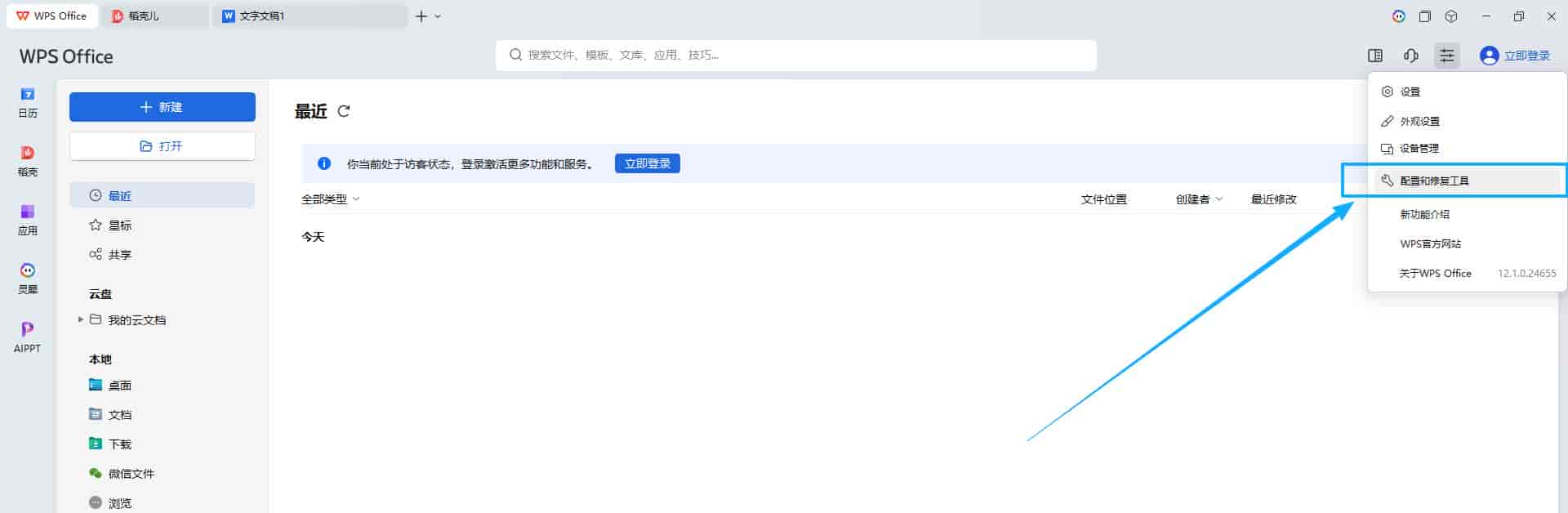Click the 云盘 section heading

tap(100, 294)
